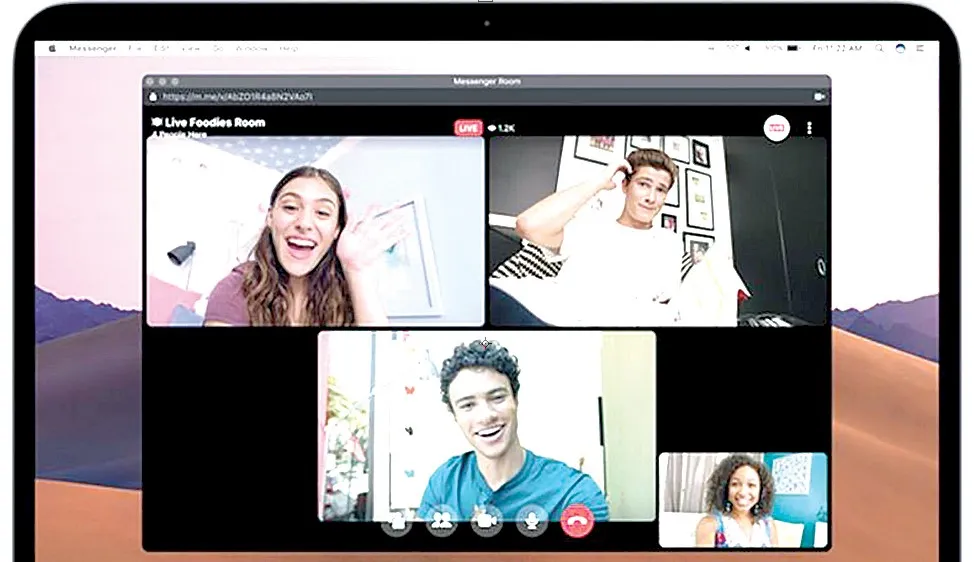Open the Help menu

coord(288,48)
